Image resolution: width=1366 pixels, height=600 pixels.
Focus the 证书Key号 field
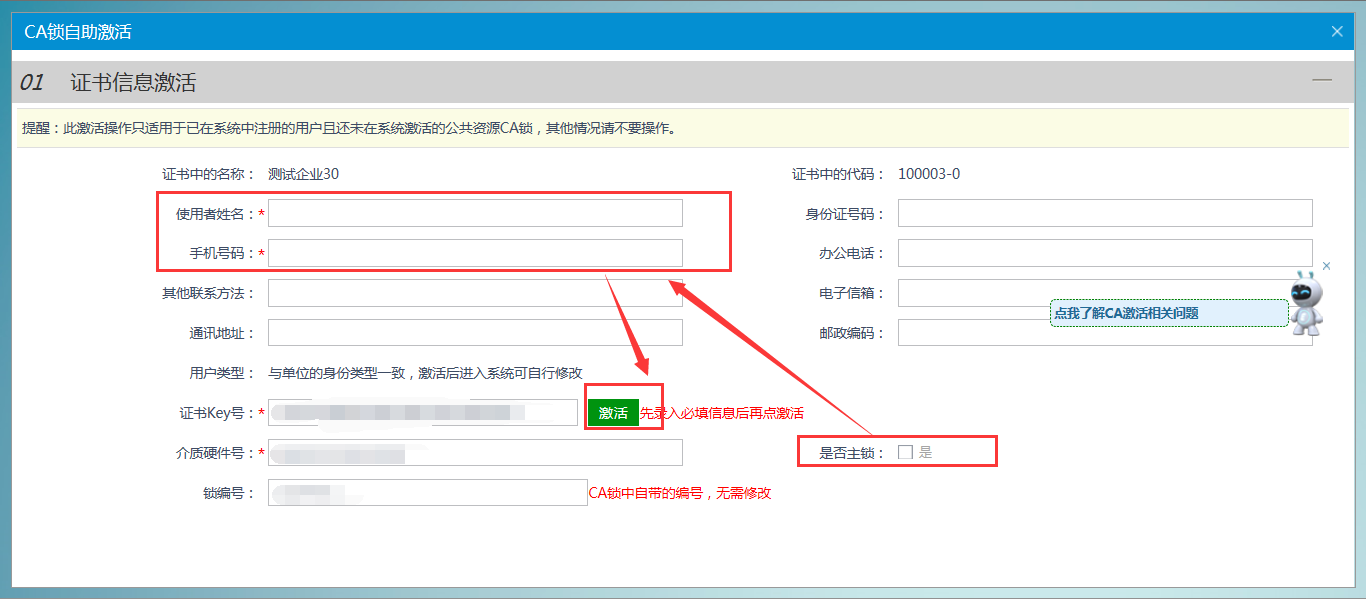click(x=422, y=413)
